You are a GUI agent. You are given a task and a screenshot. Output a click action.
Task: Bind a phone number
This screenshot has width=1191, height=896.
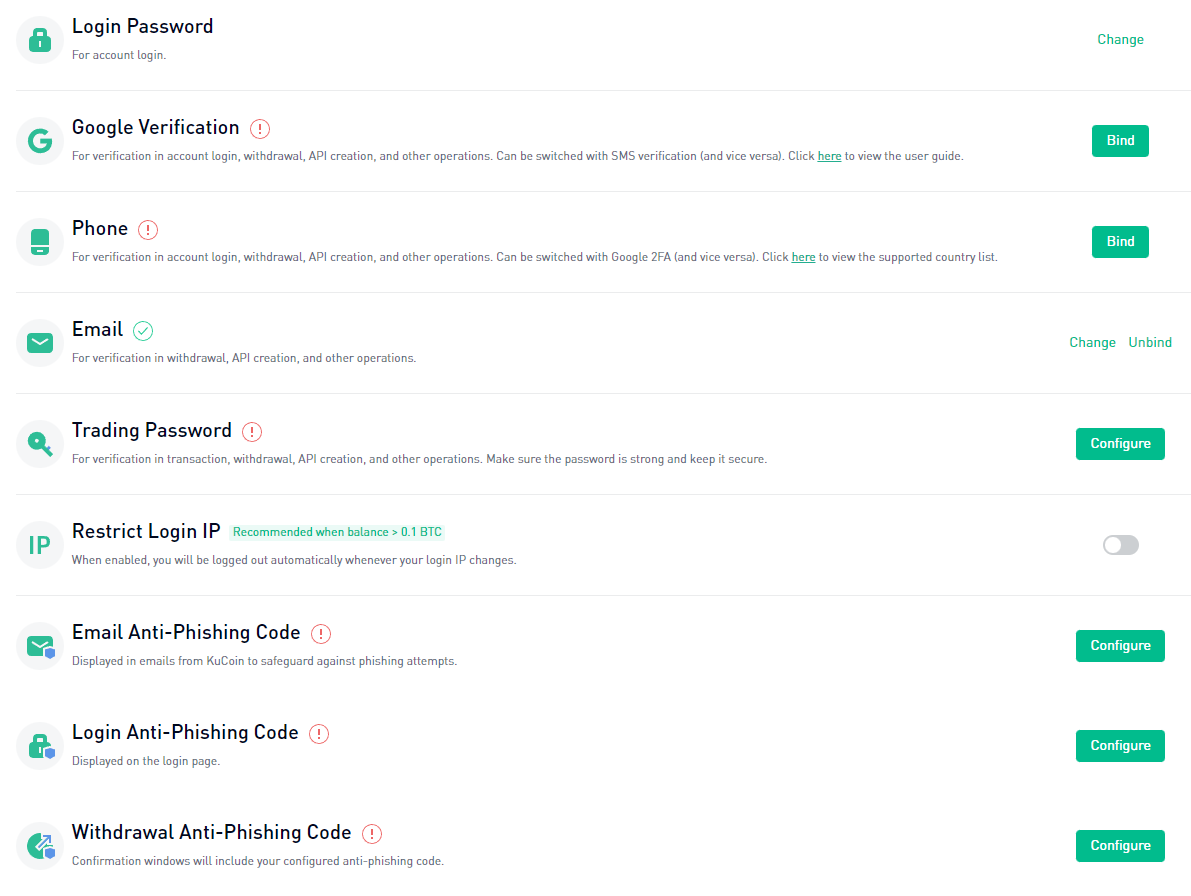pyautogui.click(x=1120, y=241)
